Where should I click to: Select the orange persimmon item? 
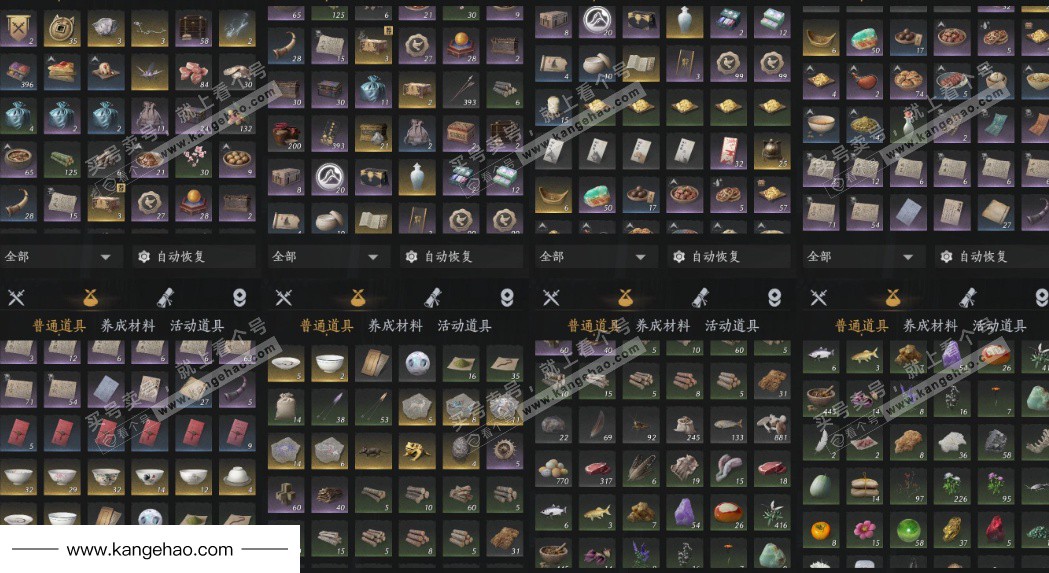(x=820, y=529)
